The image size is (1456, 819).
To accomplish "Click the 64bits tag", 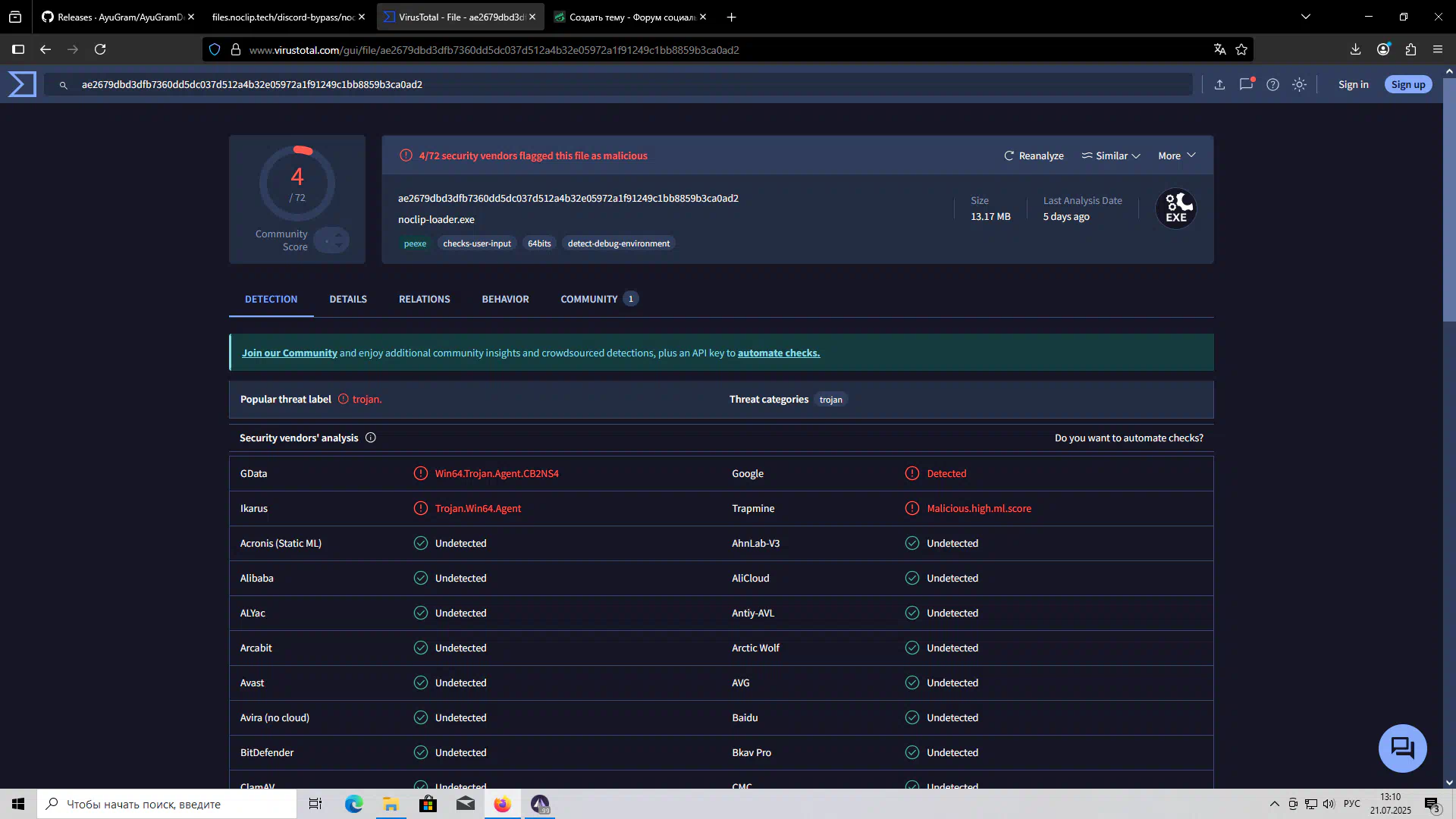I will [539, 244].
